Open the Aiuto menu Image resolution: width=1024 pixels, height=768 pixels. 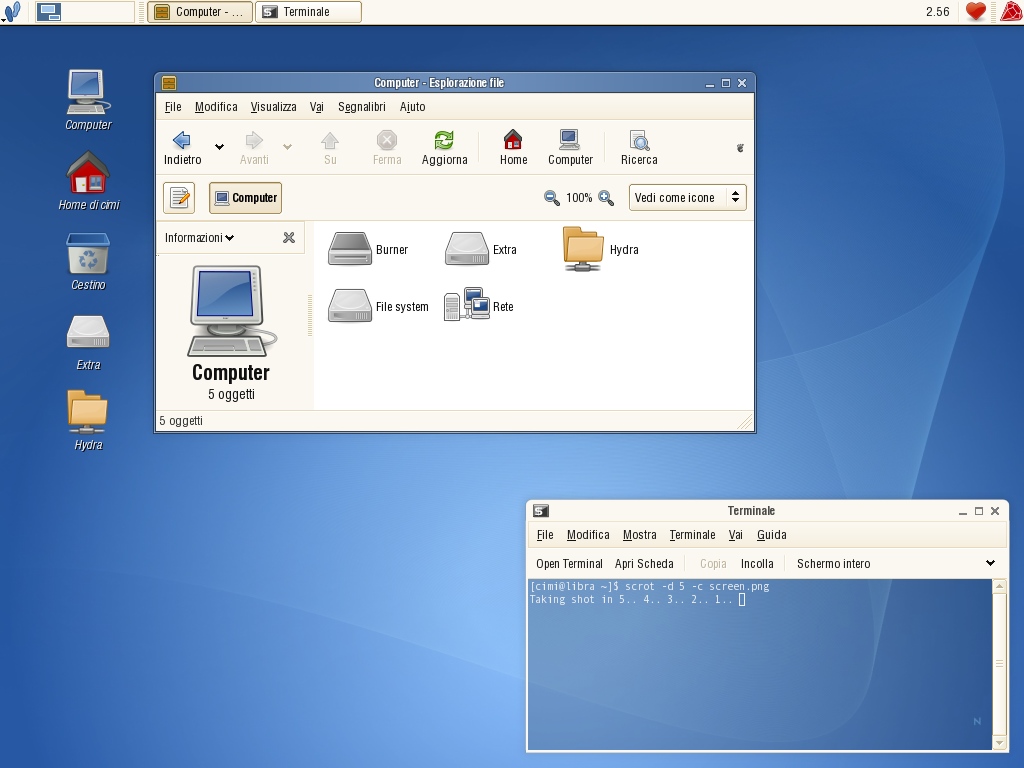[413, 106]
